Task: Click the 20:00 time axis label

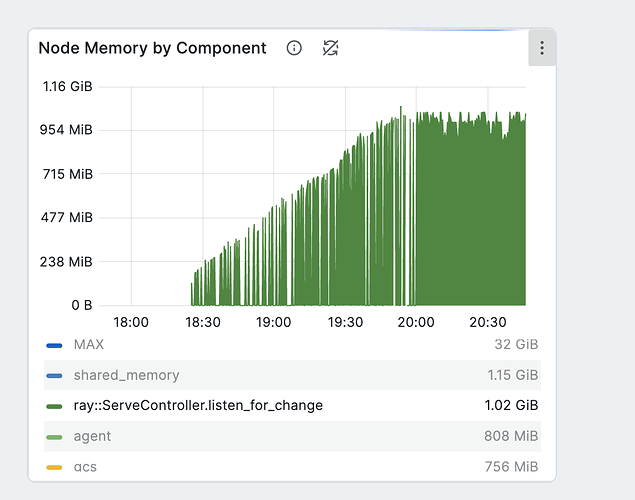Action: (x=416, y=323)
